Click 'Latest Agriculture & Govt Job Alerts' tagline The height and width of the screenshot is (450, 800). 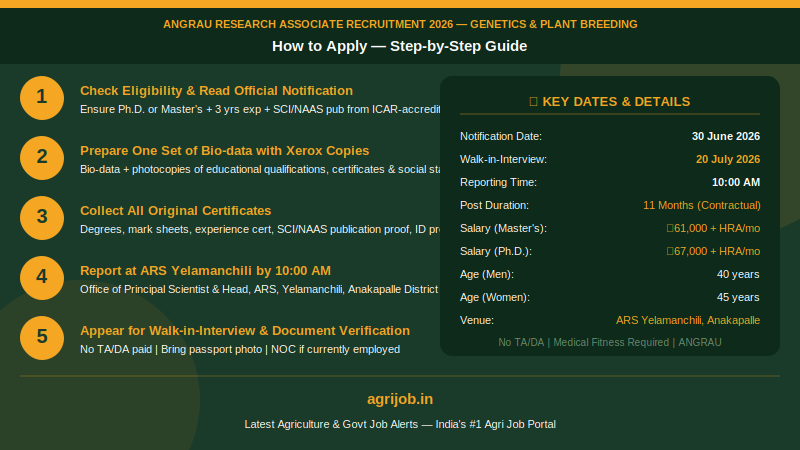[400, 424]
